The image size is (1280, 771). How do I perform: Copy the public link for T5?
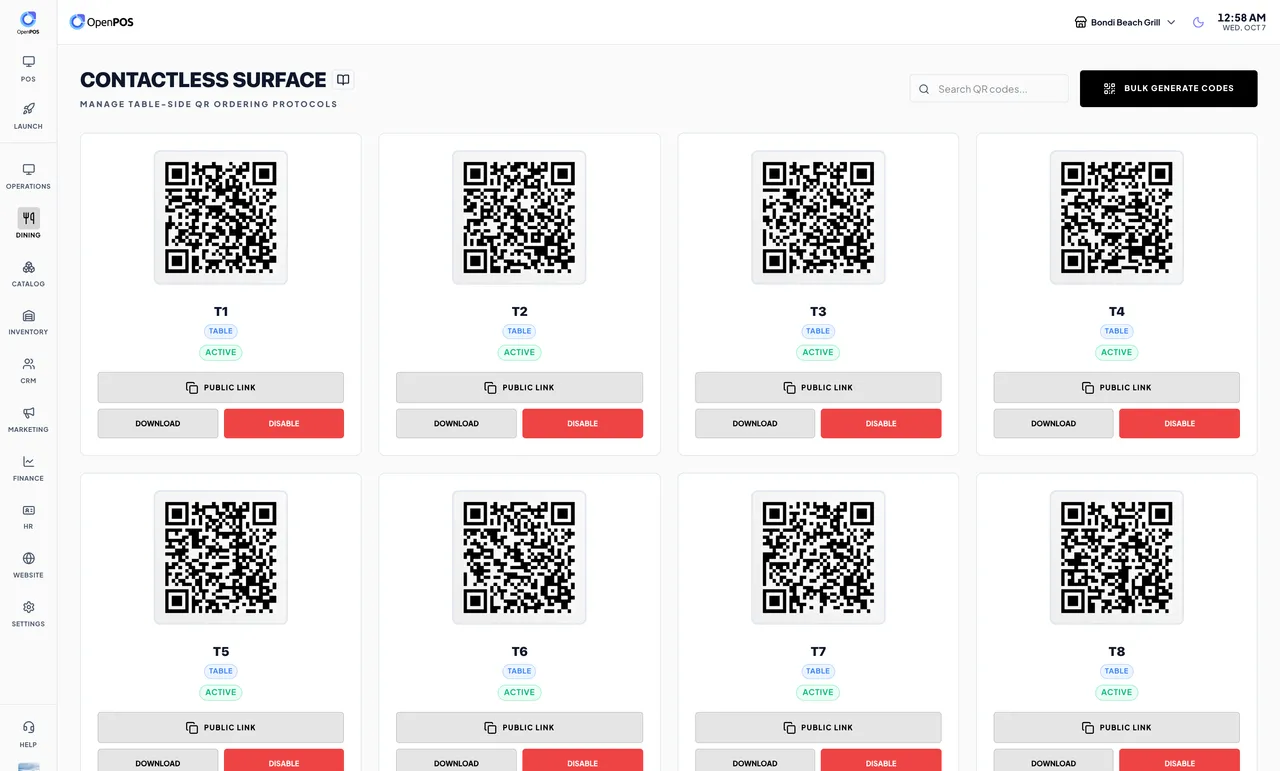pyautogui.click(x=220, y=727)
